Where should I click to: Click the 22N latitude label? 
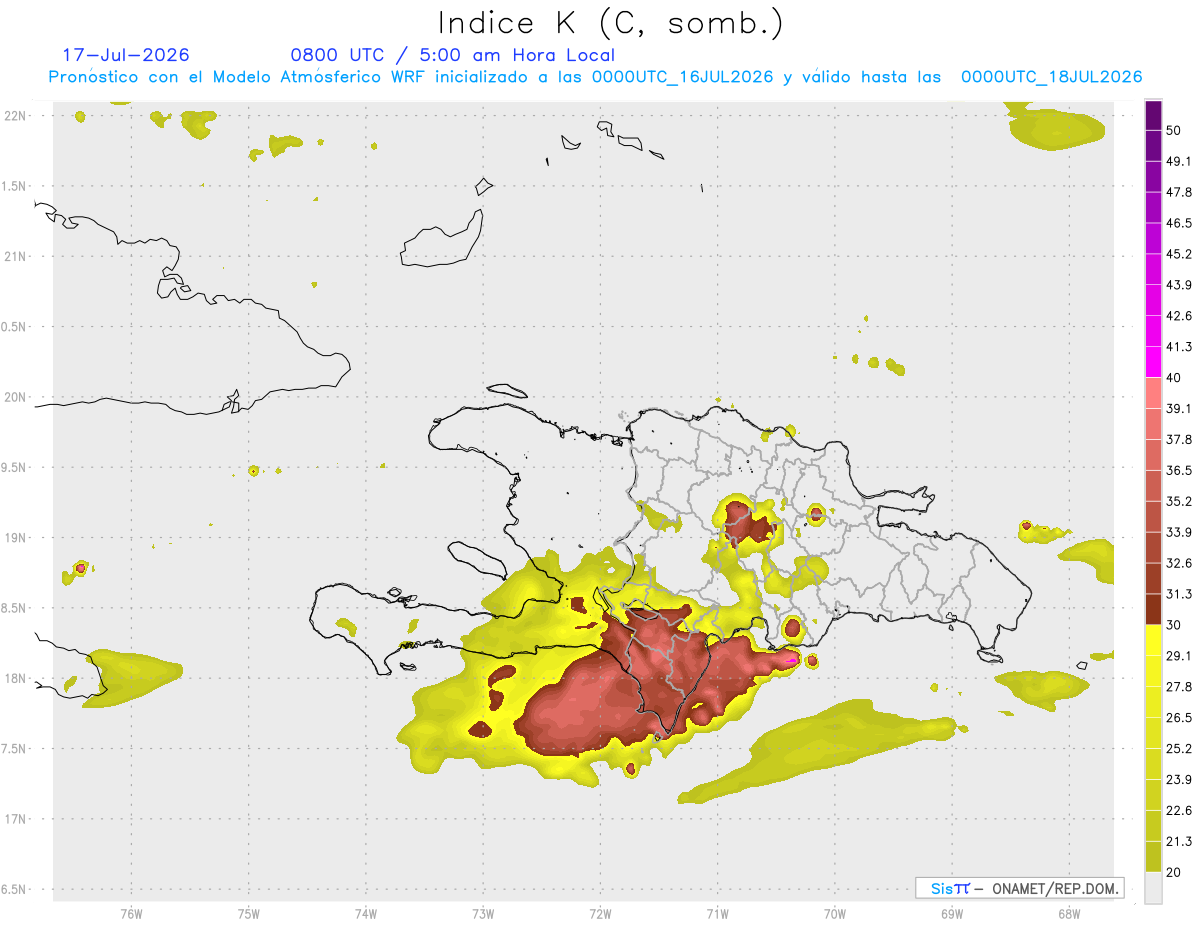(x=15, y=116)
